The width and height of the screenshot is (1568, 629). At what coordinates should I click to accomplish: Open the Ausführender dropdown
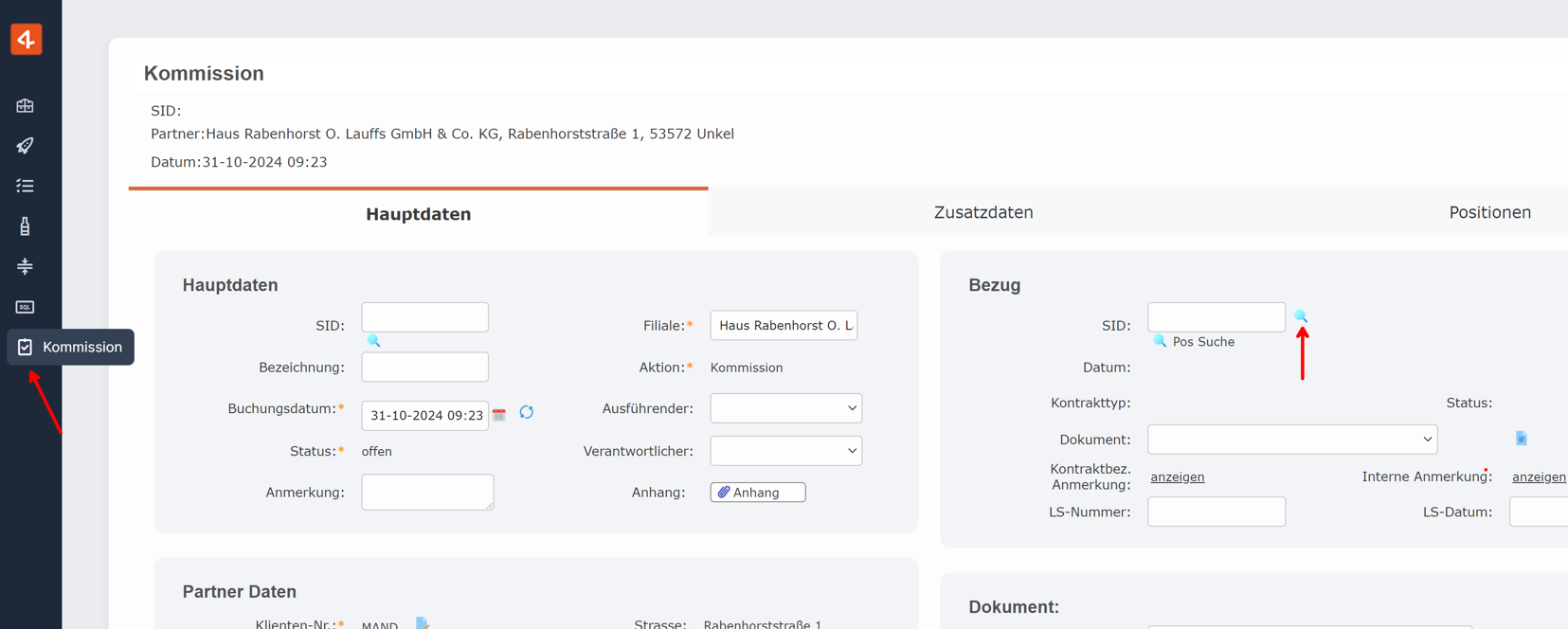click(786, 408)
